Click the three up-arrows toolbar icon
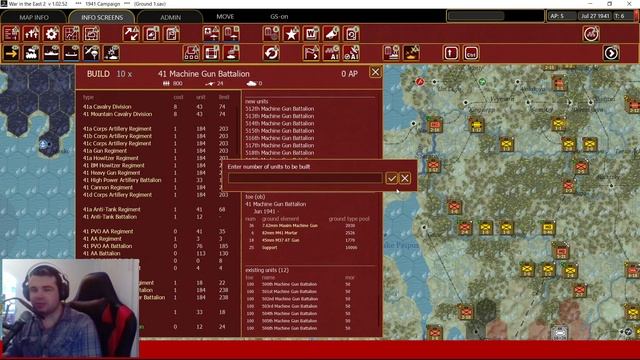The width and height of the screenshot is (640, 360). coord(31,33)
